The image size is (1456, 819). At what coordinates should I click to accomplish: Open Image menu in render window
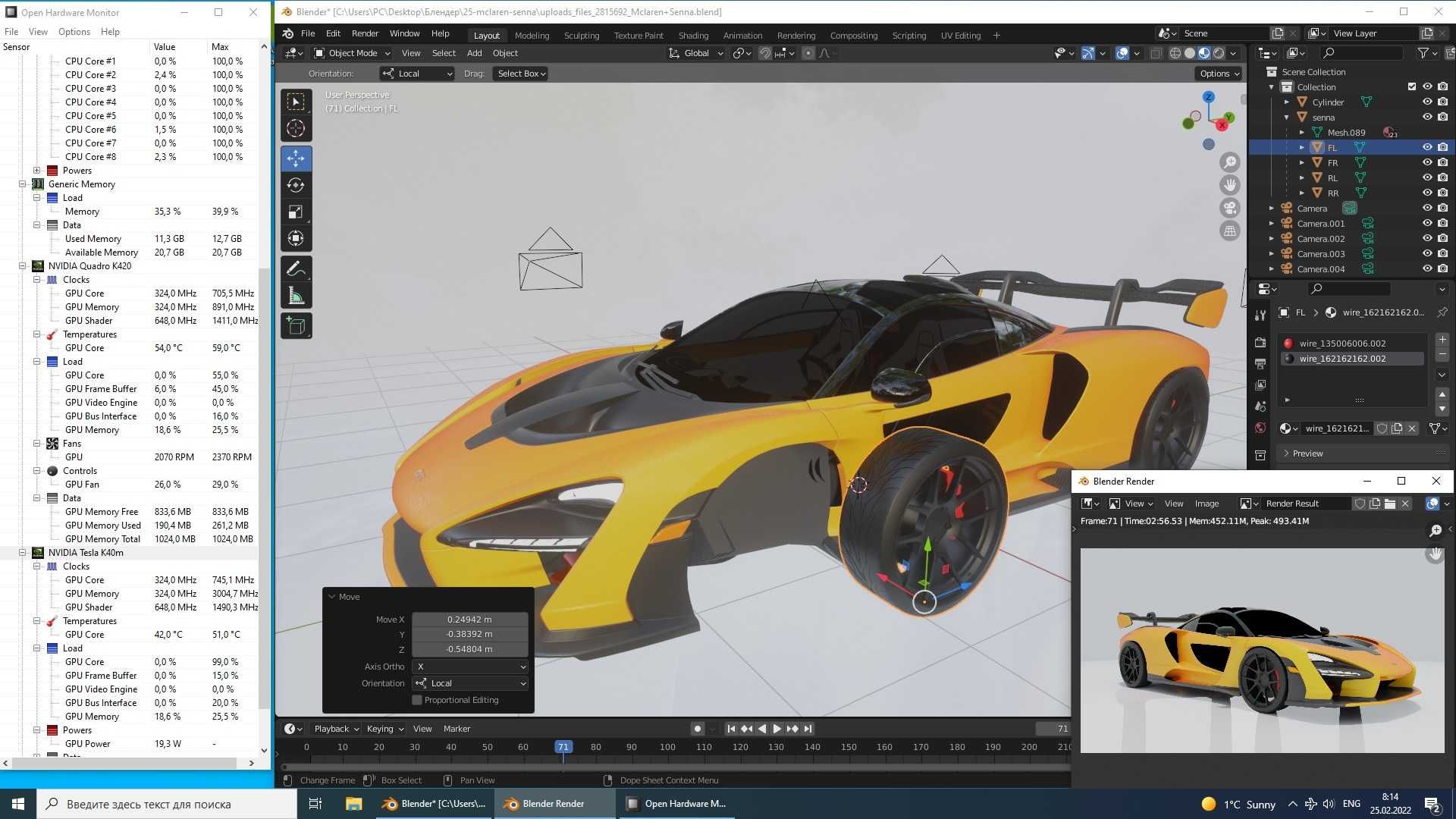pos(1207,504)
